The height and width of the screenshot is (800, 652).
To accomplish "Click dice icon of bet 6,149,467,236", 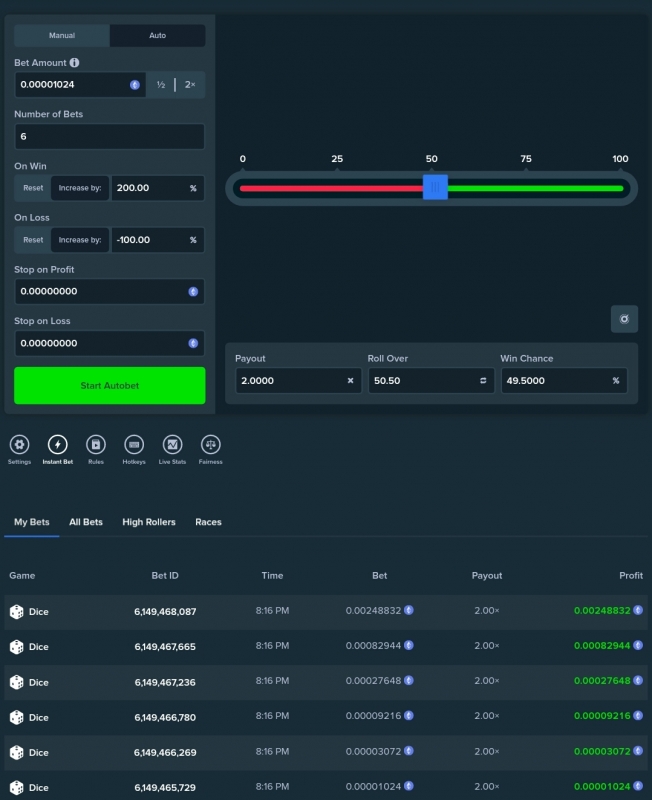I will [x=17, y=682].
